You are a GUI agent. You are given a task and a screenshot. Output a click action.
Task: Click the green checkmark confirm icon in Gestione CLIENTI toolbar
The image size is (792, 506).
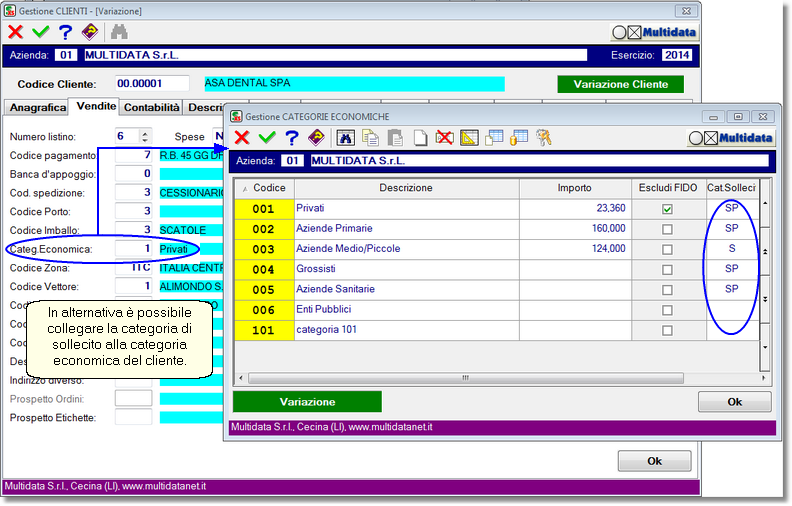tap(40, 32)
